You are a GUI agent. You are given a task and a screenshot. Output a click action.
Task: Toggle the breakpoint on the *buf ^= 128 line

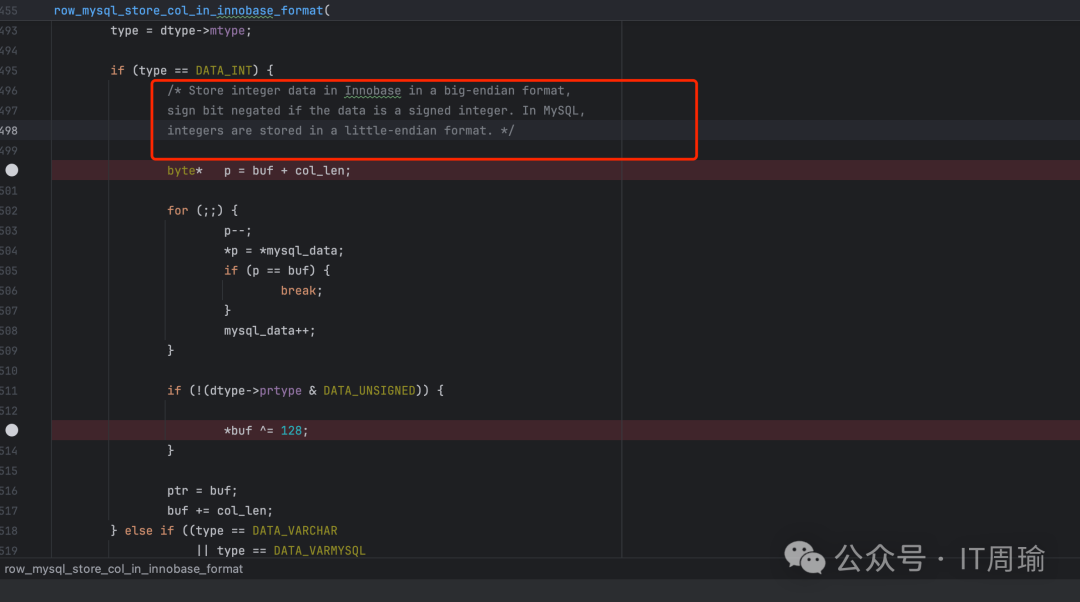[12, 430]
